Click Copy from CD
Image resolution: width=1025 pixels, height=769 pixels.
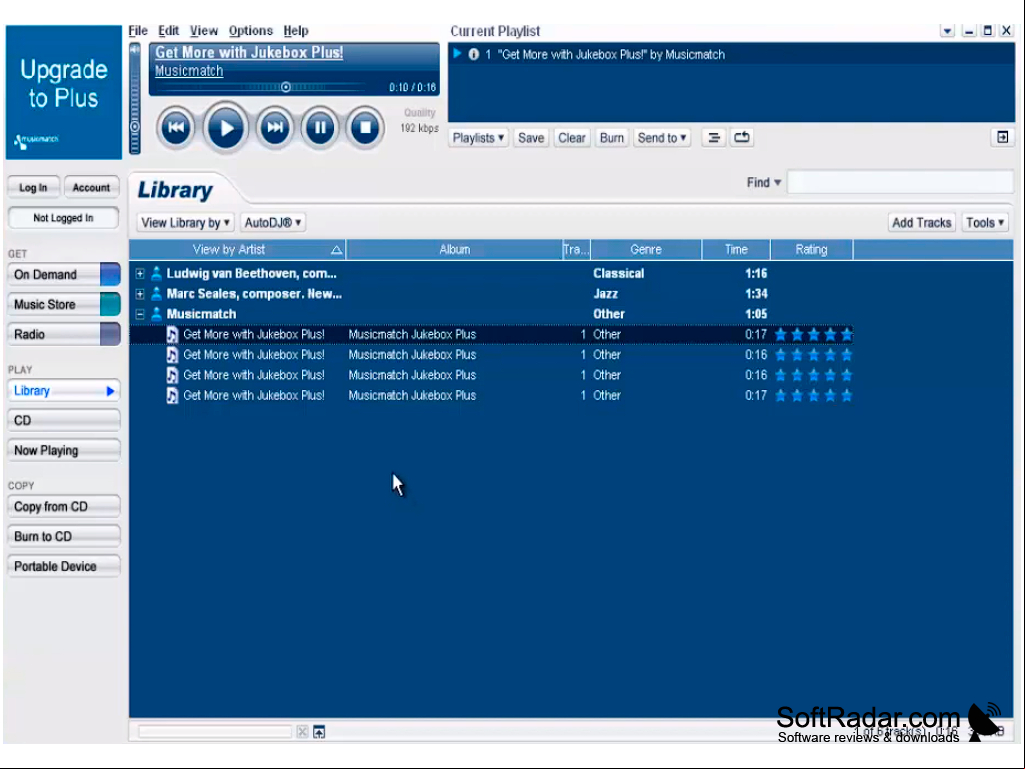[x=63, y=507]
